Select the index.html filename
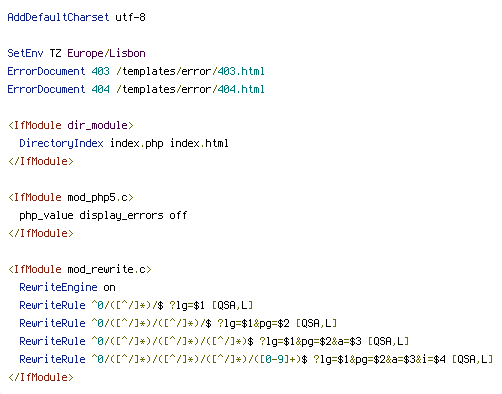 click(199, 143)
